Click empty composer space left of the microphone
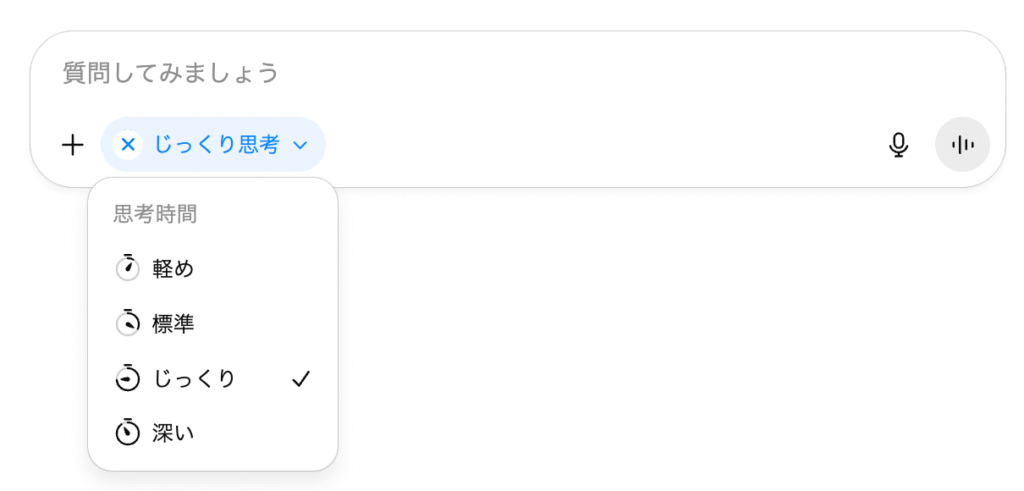 coord(600,145)
